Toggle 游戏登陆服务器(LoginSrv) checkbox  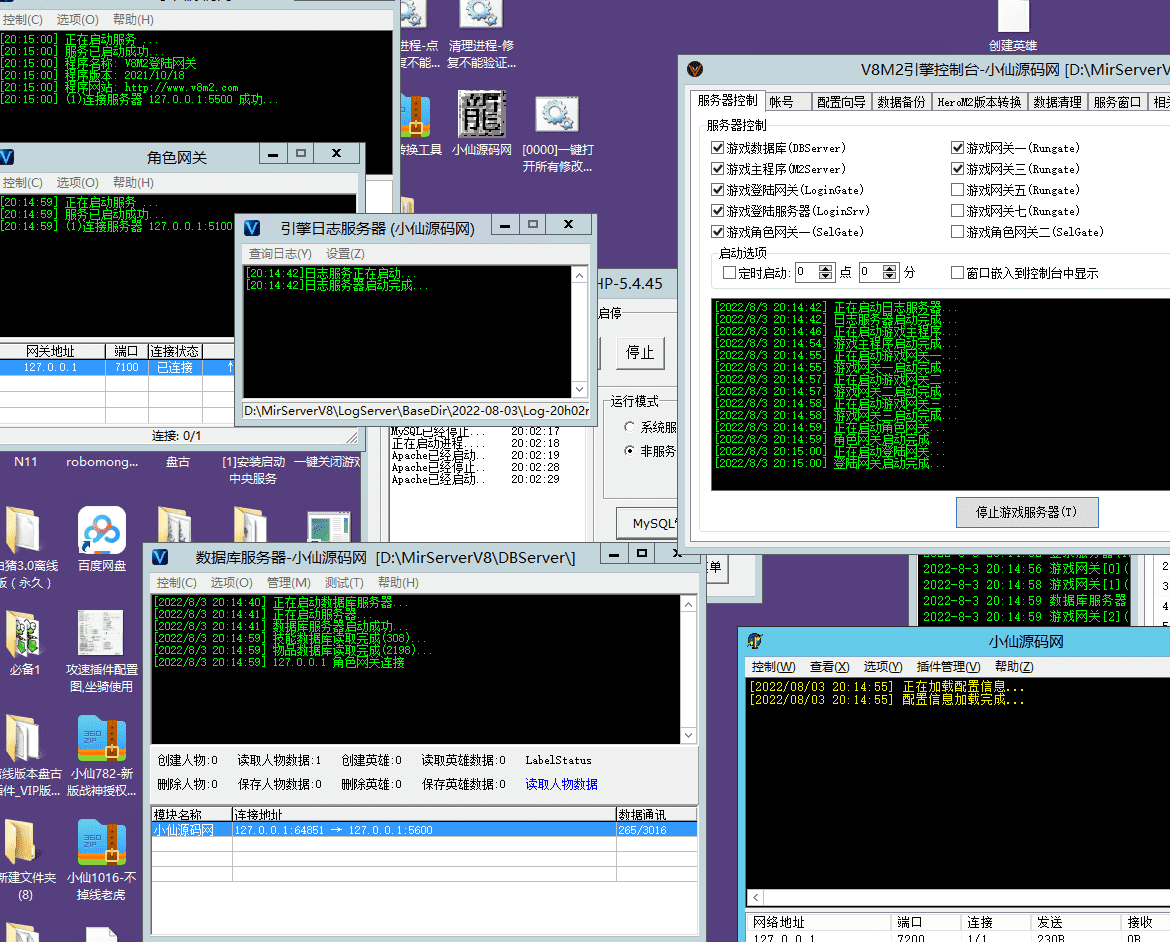click(718, 210)
